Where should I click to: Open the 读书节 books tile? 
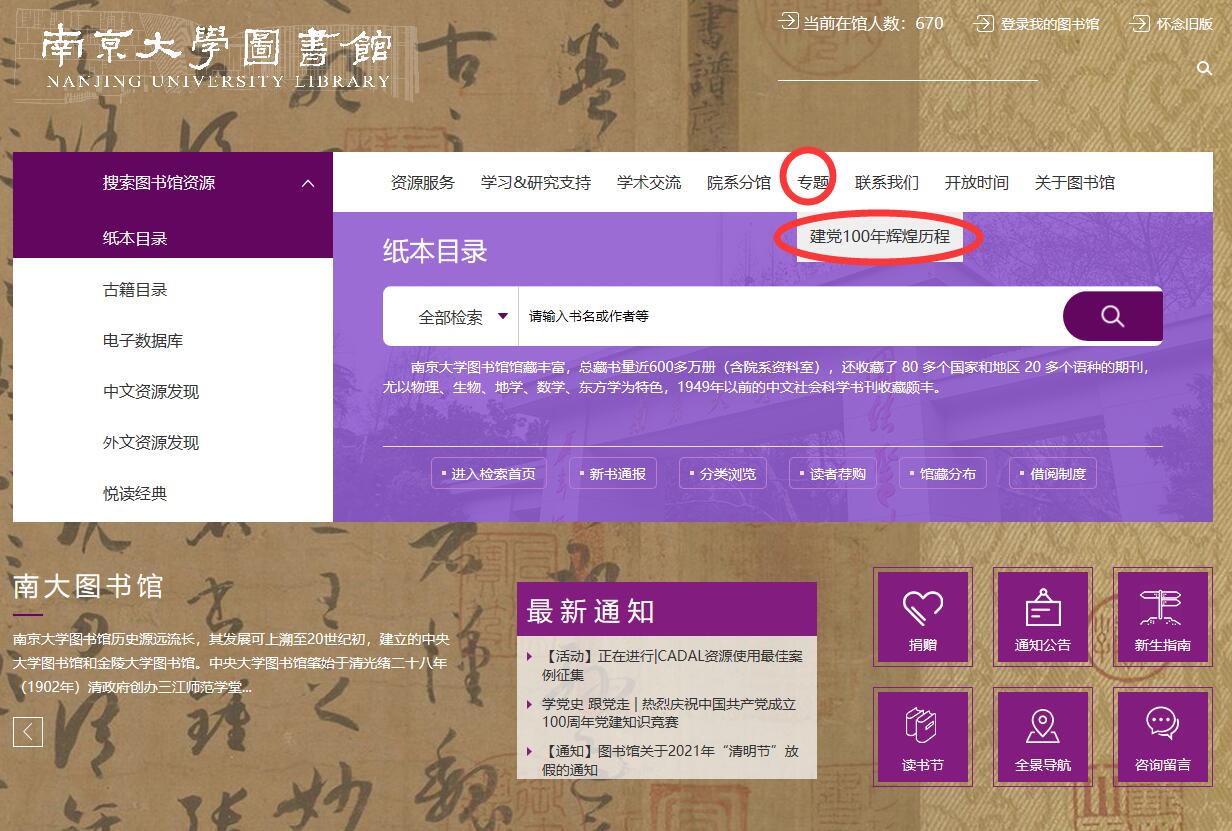click(x=923, y=737)
